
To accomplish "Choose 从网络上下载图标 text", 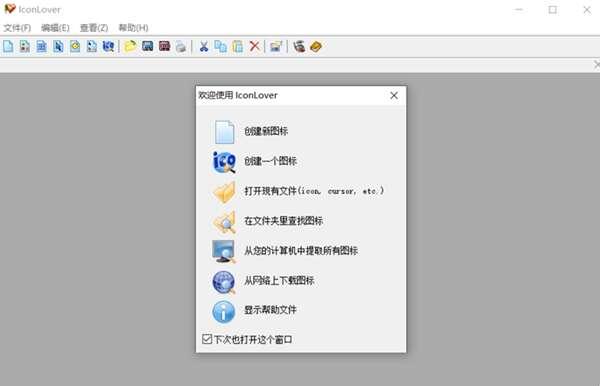I will coord(279,281).
